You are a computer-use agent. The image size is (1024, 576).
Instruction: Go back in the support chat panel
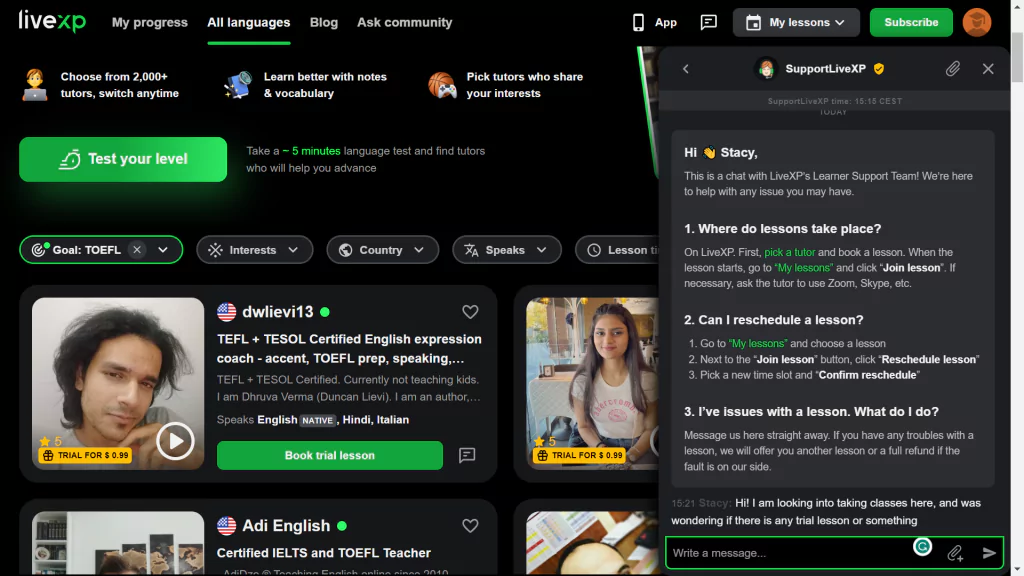[x=686, y=69]
